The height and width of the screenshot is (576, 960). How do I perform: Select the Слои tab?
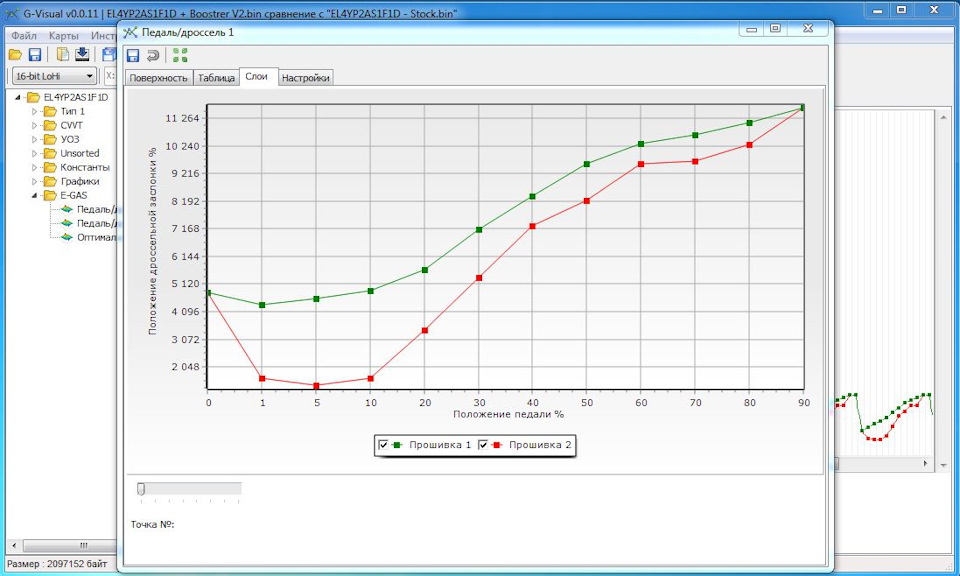[258, 77]
